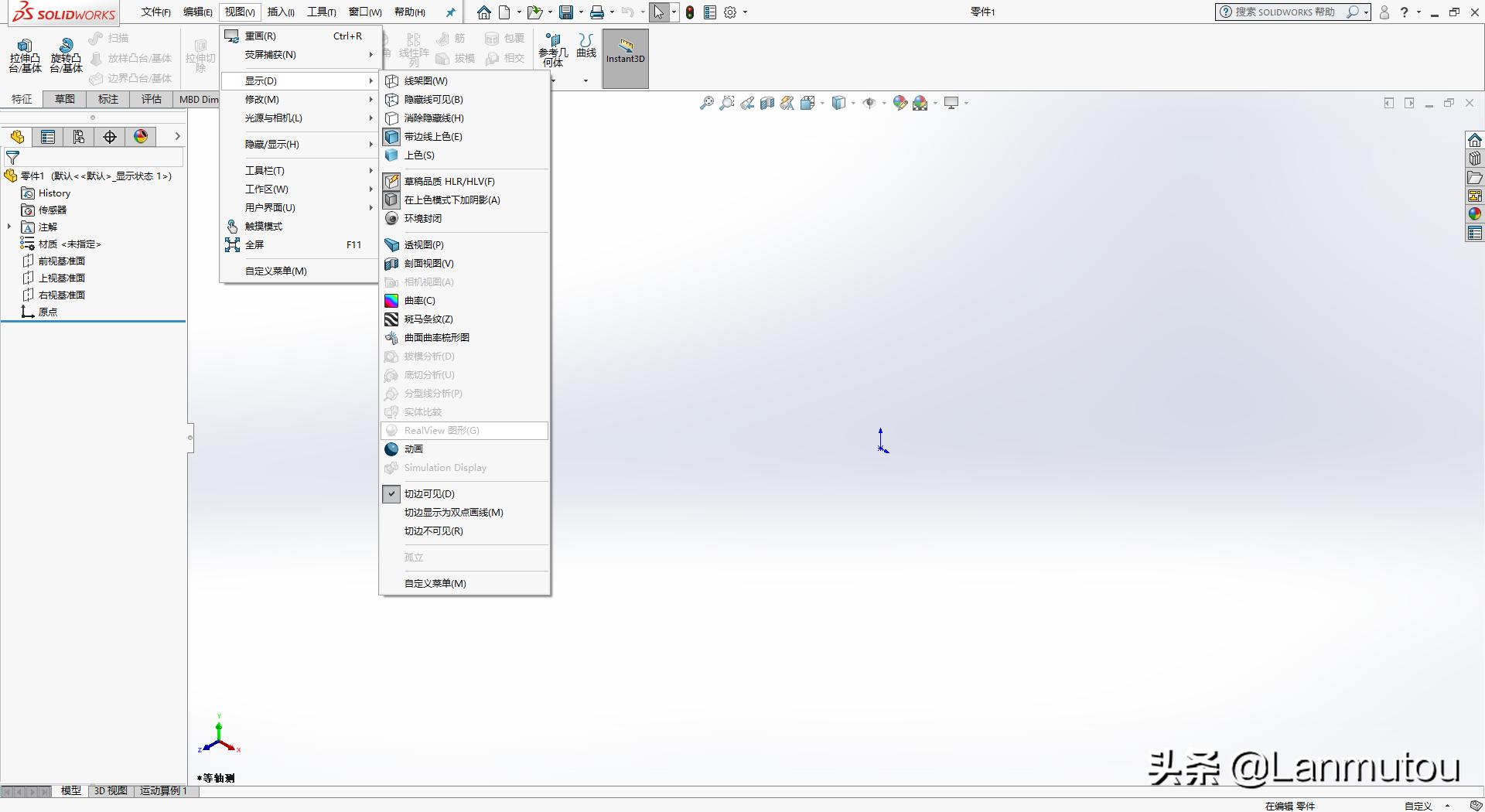Click 带边线上色 in display menu
The height and width of the screenshot is (812, 1485).
(x=434, y=136)
